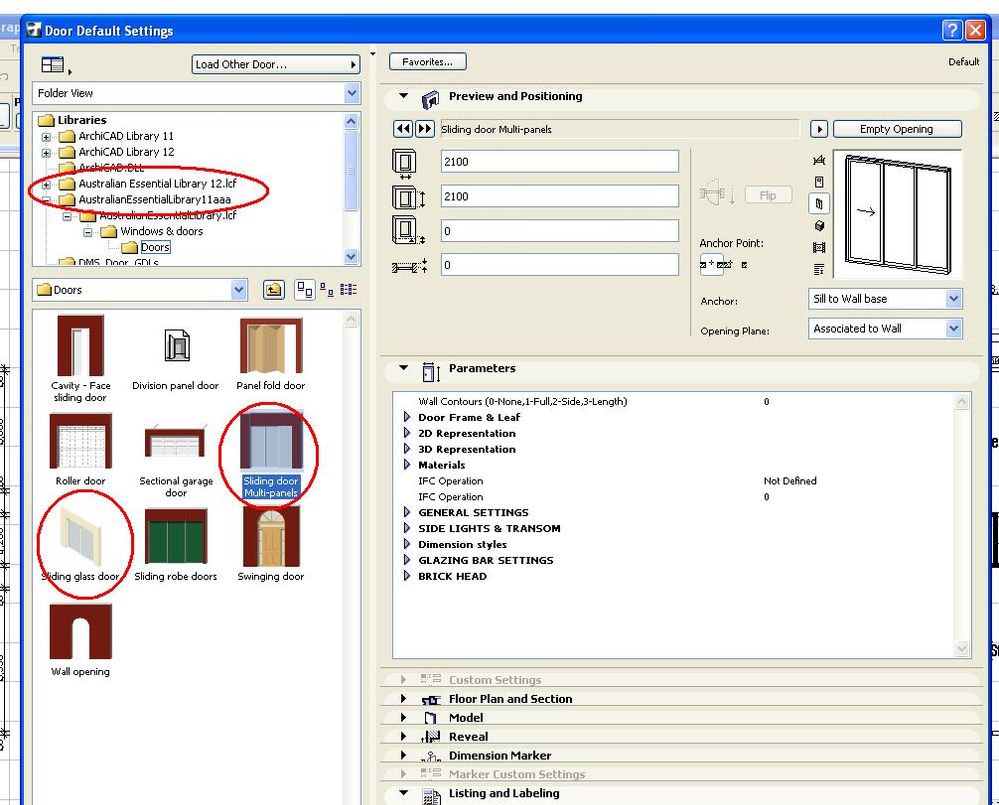Collapse Preview and Positioning panel

403,96
